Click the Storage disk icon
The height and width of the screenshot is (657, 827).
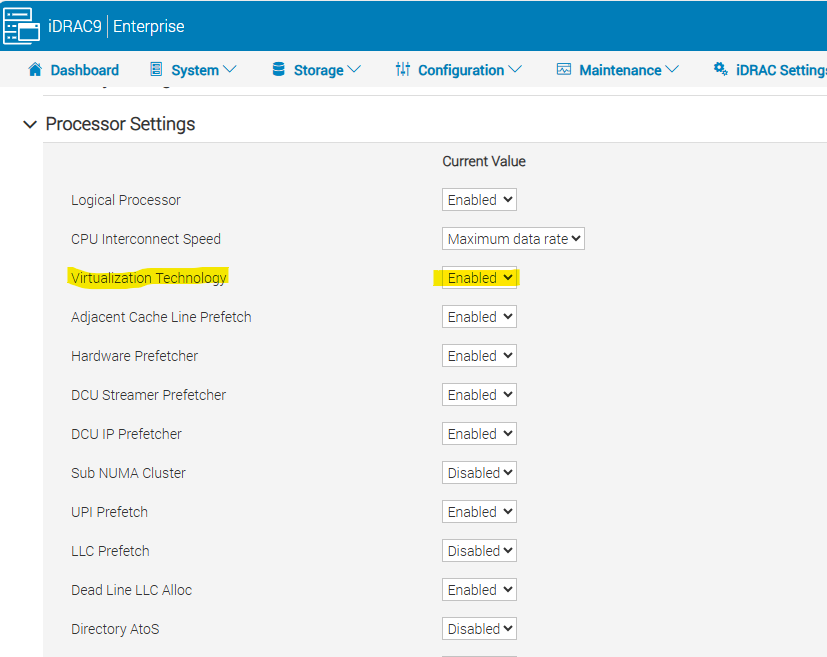pyautogui.click(x=280, y=70)
